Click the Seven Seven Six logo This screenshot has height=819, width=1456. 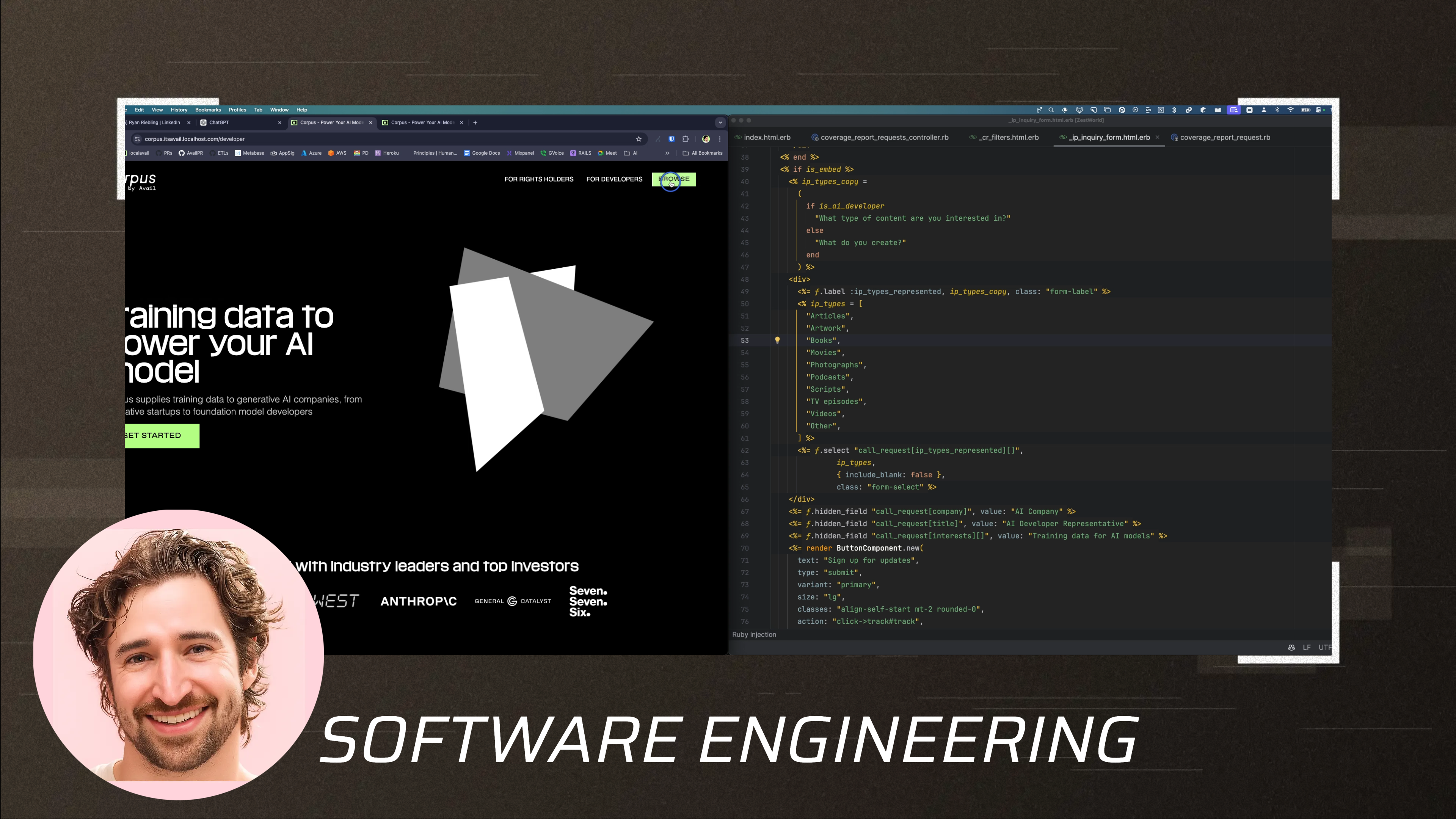tap(588, 601)
